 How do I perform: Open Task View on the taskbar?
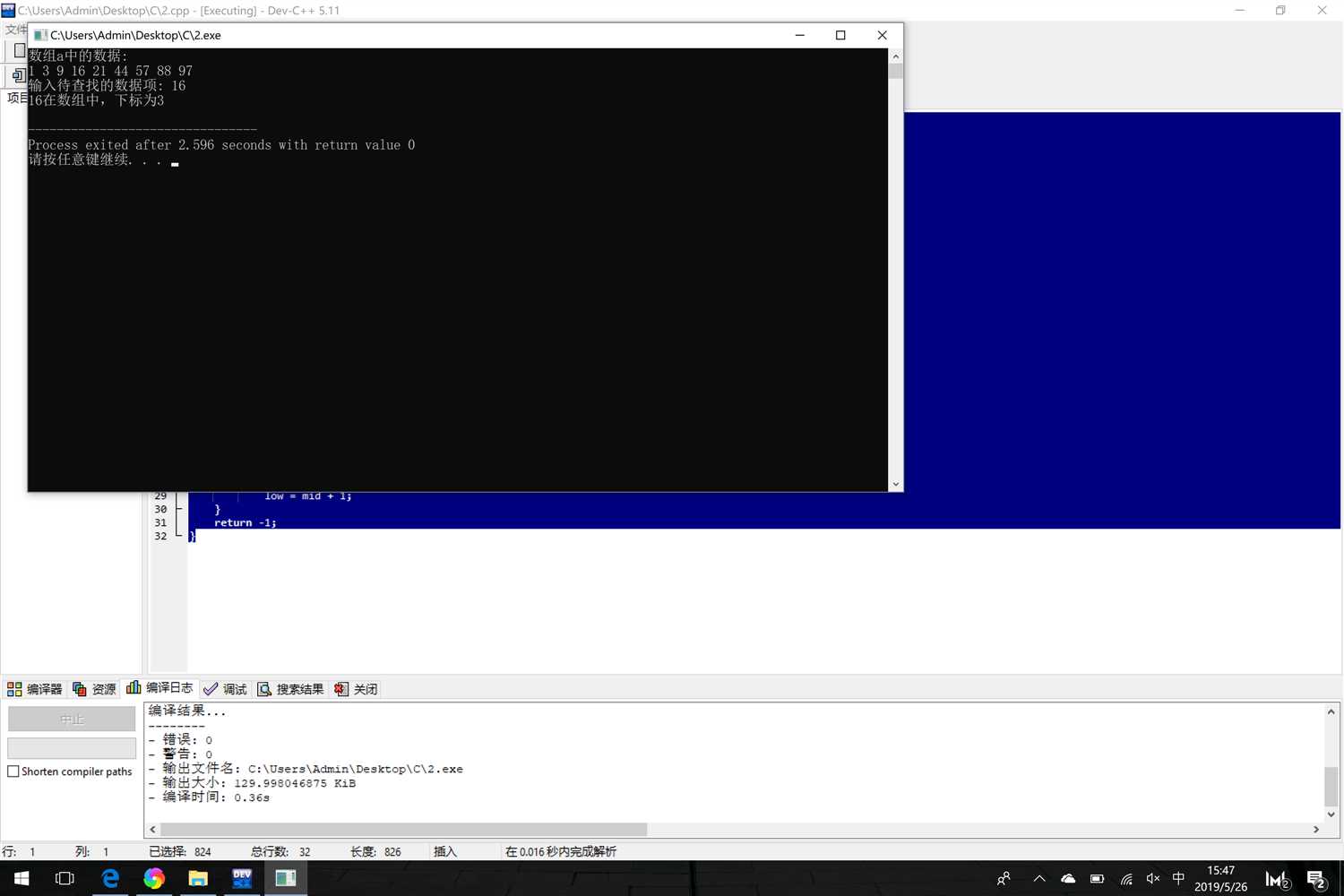(65, 879)
